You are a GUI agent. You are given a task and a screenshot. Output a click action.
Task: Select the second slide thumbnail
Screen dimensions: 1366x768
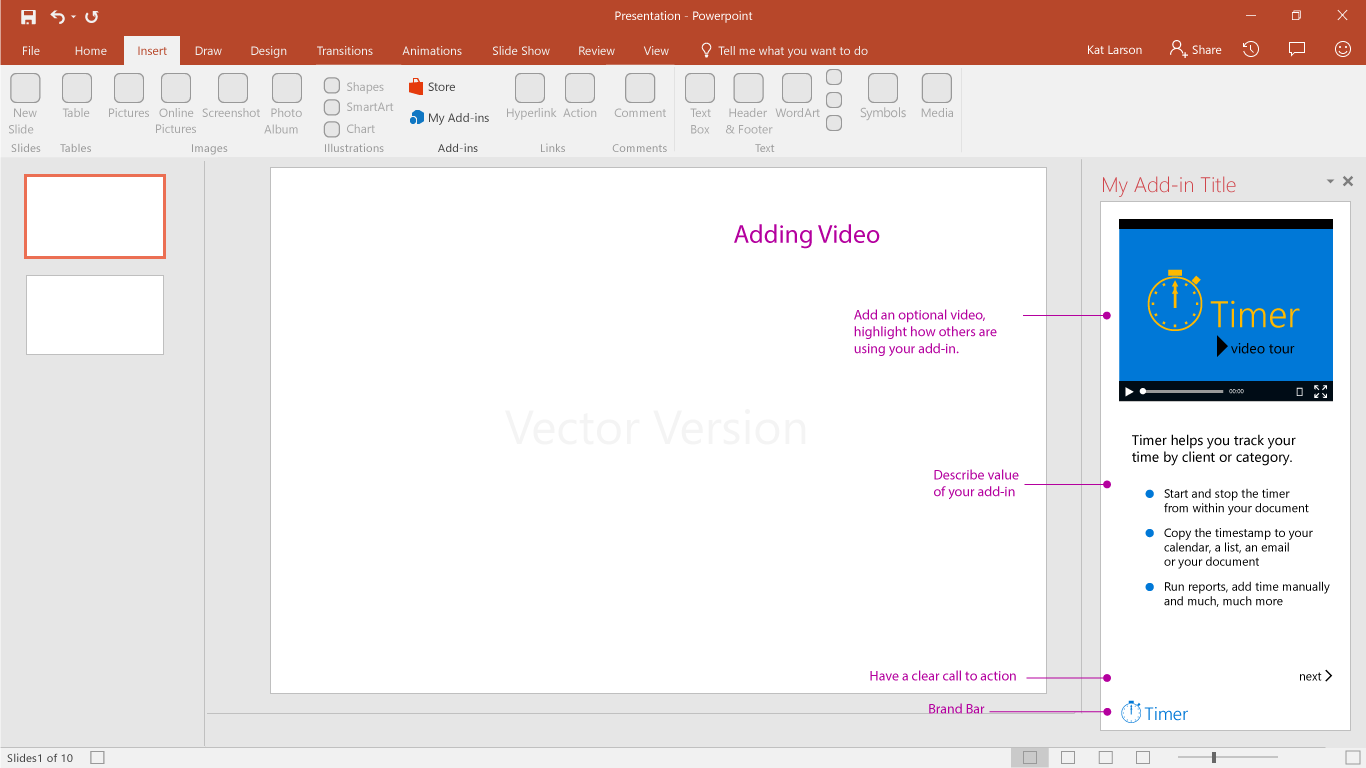(x=95, y=315)
